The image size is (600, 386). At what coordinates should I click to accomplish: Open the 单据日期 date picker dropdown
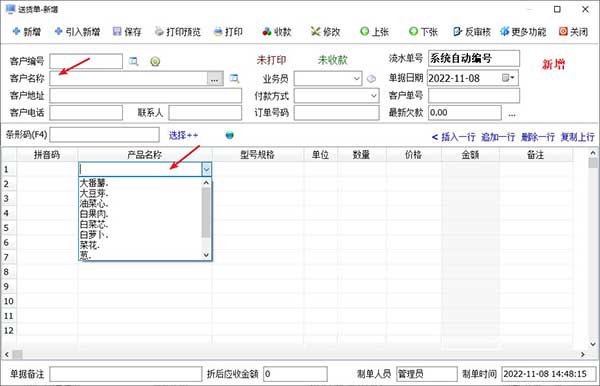coord(509,78)
